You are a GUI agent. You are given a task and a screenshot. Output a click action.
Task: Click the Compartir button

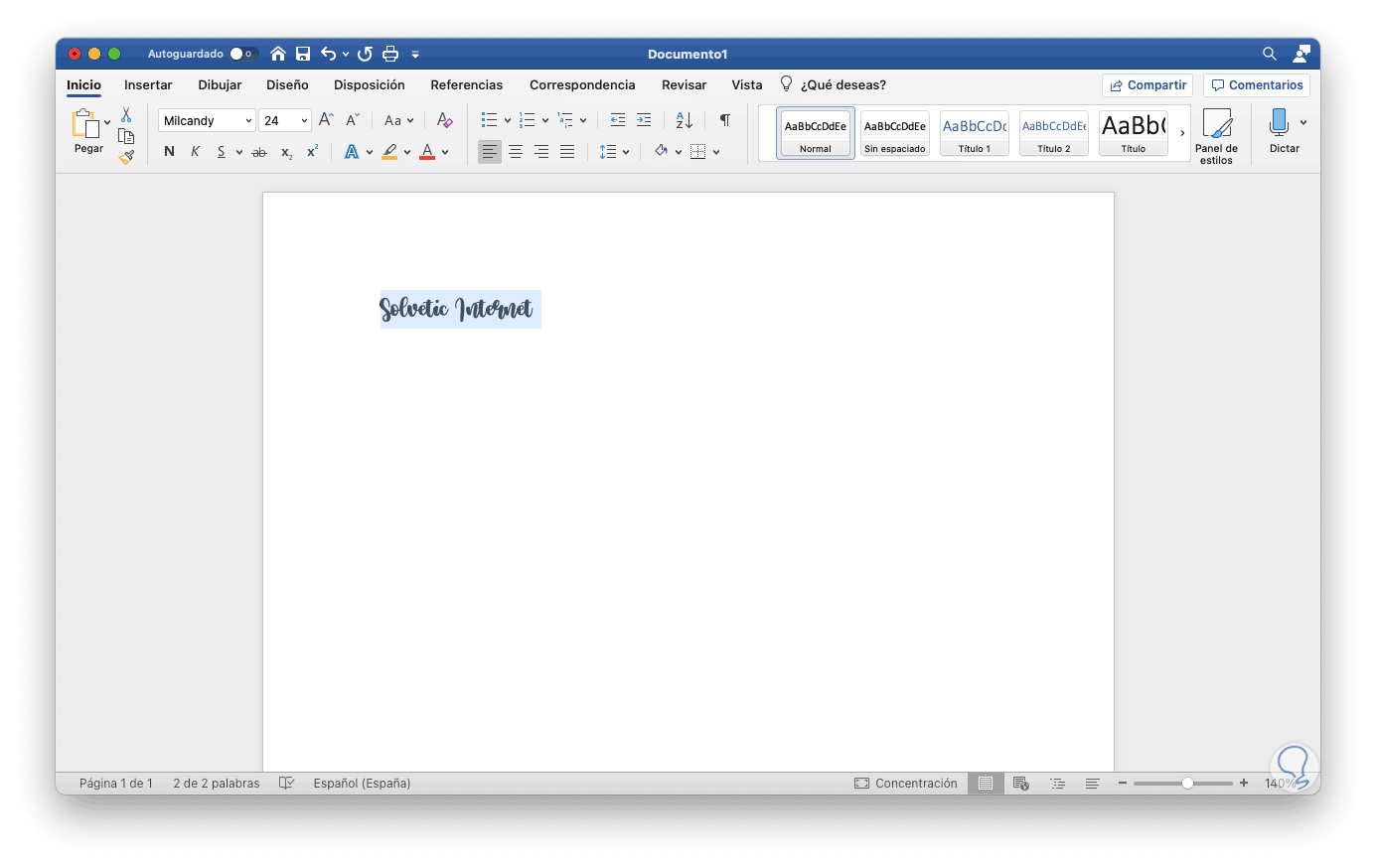1147,85
